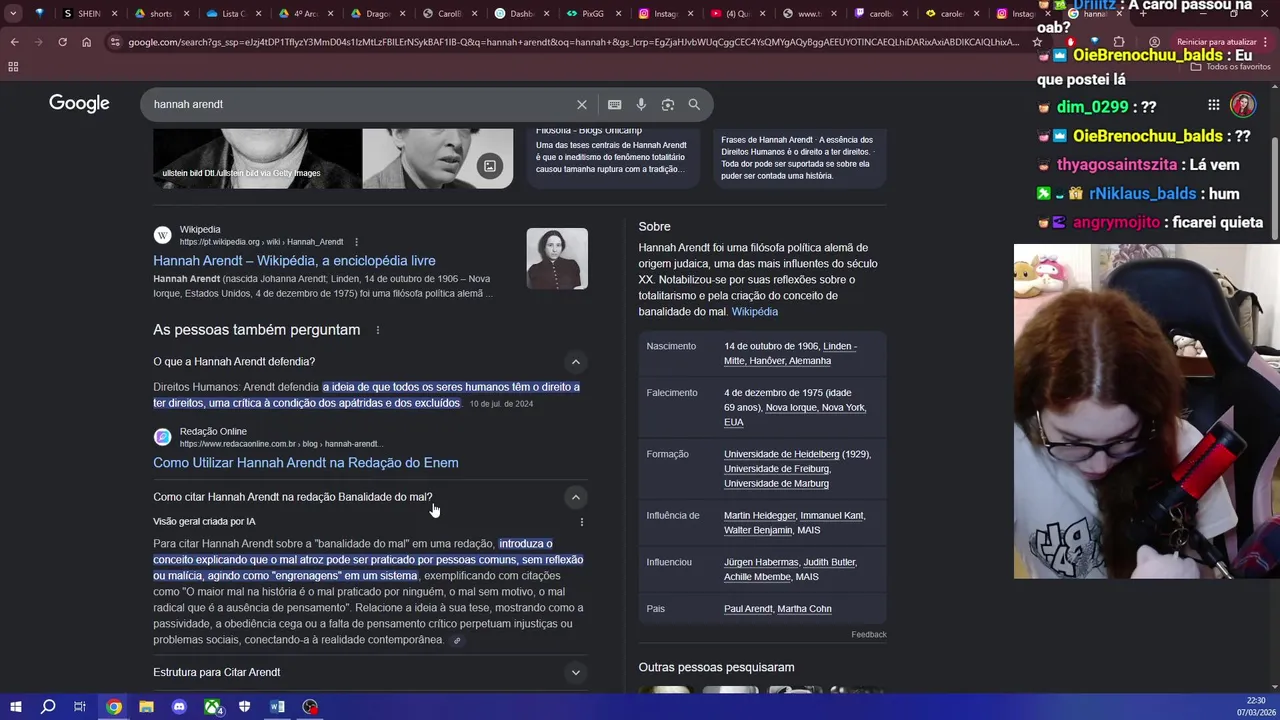The width and height of the screenshot is (1280, 720).
Task: Expand MAIS under Influência de
Action: click(808, 530)
